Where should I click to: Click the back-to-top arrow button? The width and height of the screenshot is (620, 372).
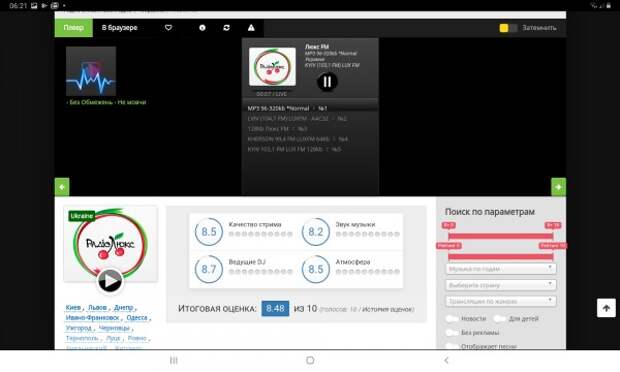pyautogui.click(x=606, y=308)
